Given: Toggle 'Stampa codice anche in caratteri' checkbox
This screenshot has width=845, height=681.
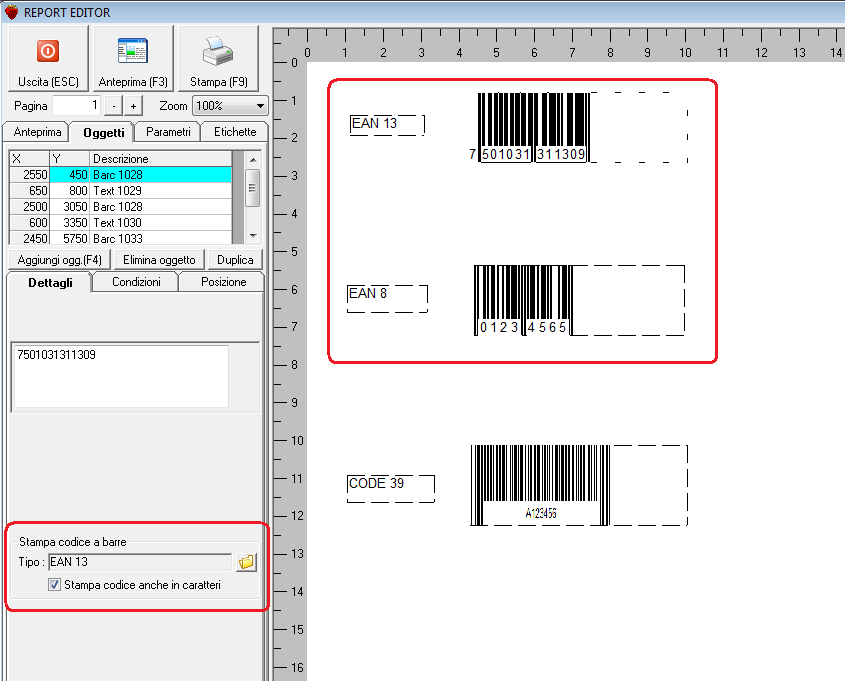Looking at the screenshot, I should (x=54, y=585).
